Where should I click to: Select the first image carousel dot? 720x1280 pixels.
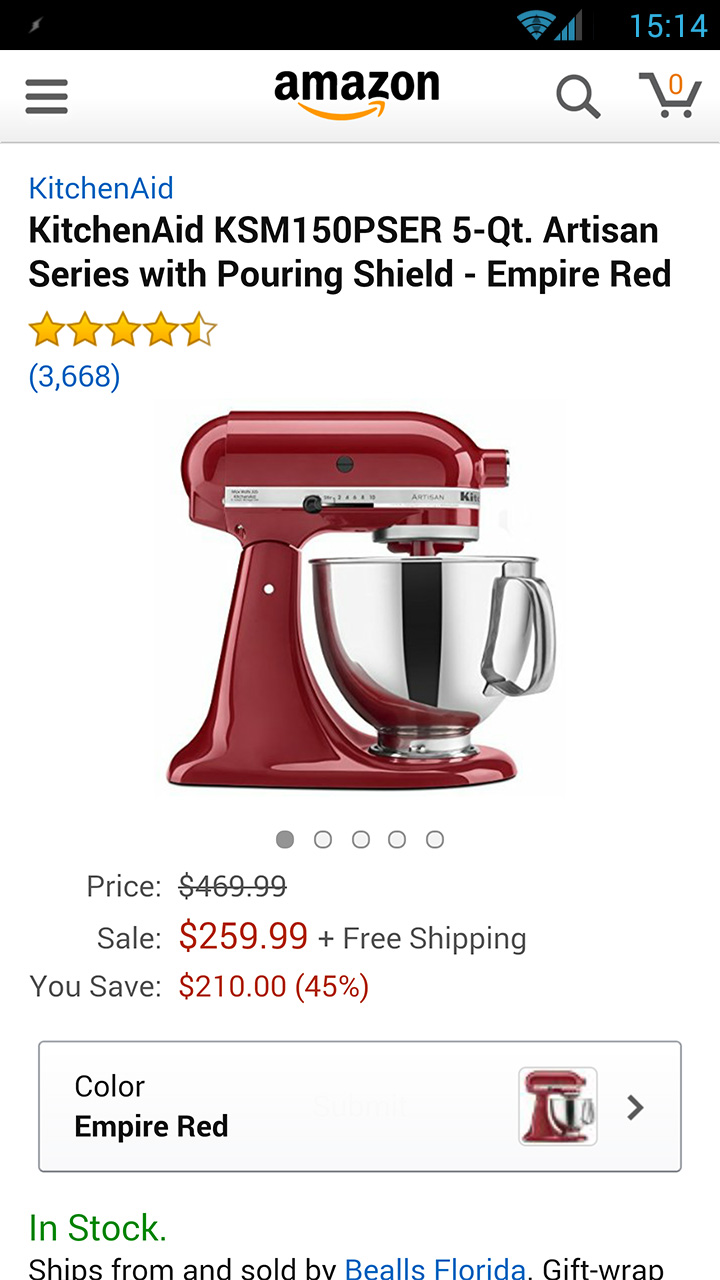tap(285, 839)
